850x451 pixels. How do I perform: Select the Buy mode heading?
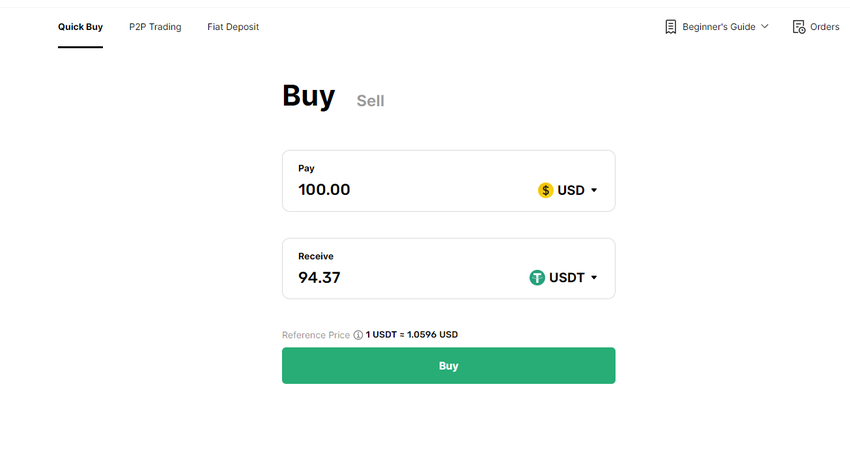[x=308, y=96]
